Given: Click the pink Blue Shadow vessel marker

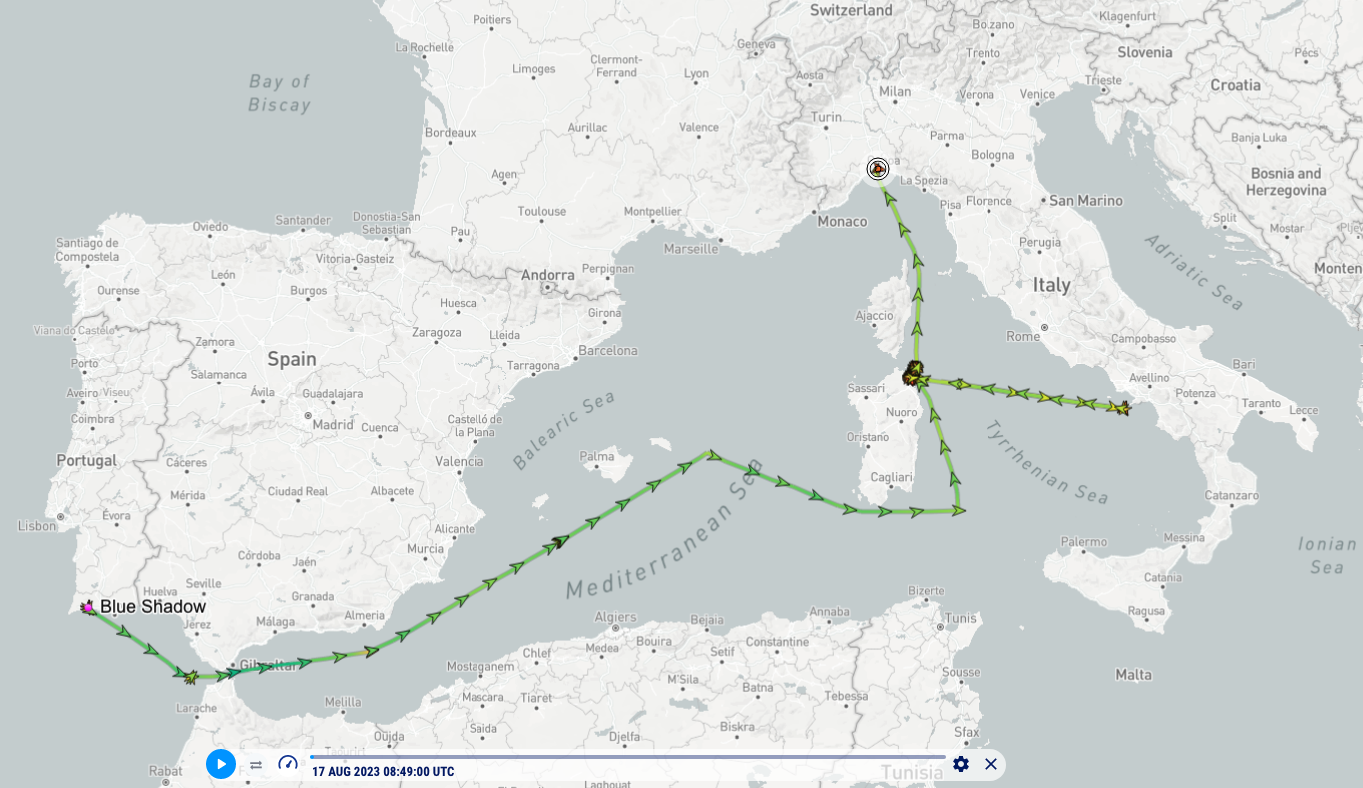Looking at the screenshot, I should [x=88, y=607].
